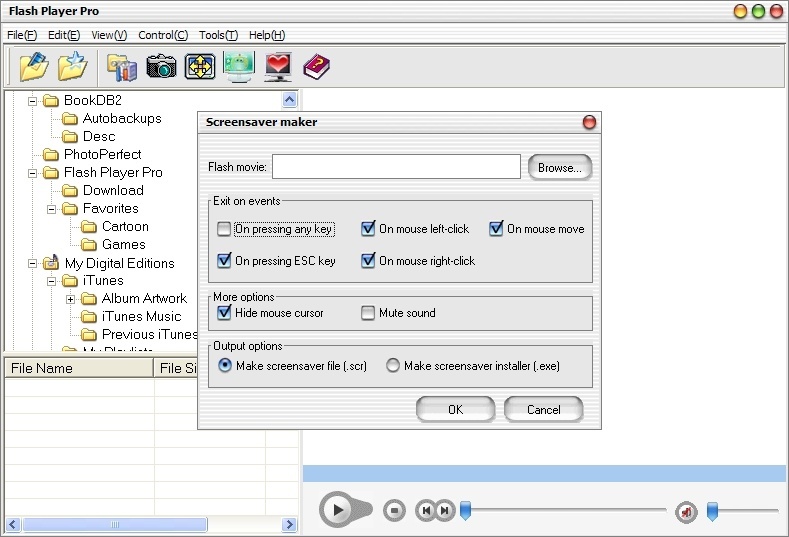Click the stop playback button
This screenshot has width=789, height=537.
tap(394, 510)
